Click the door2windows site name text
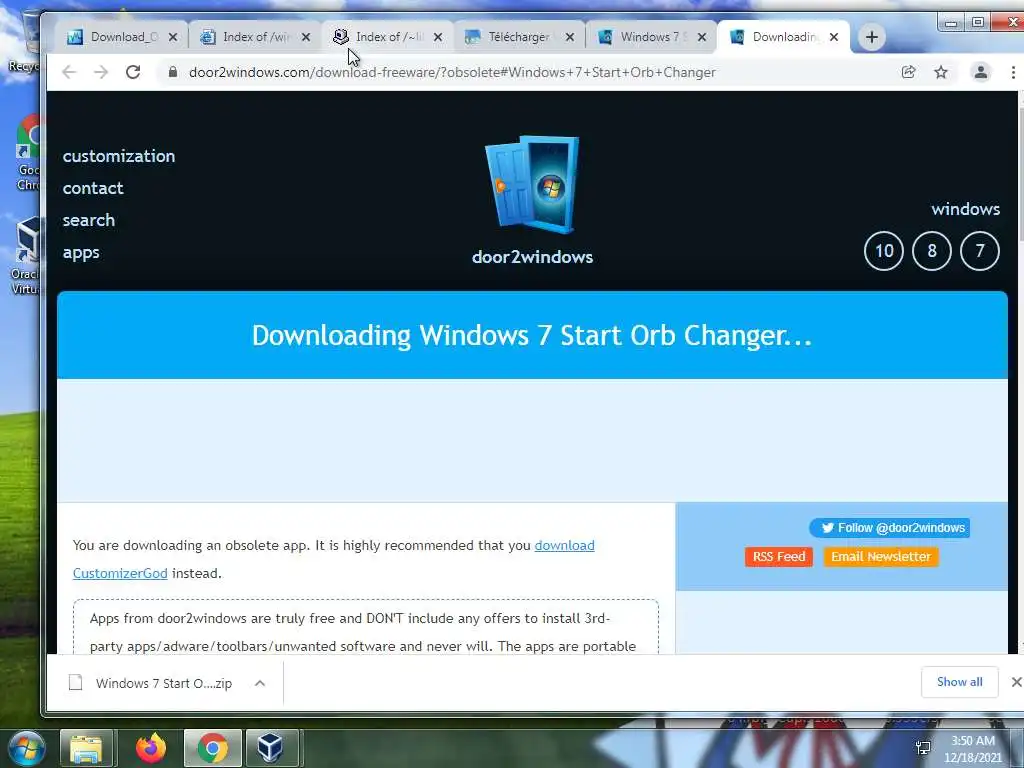The image size is (1024, 768). 532,257
